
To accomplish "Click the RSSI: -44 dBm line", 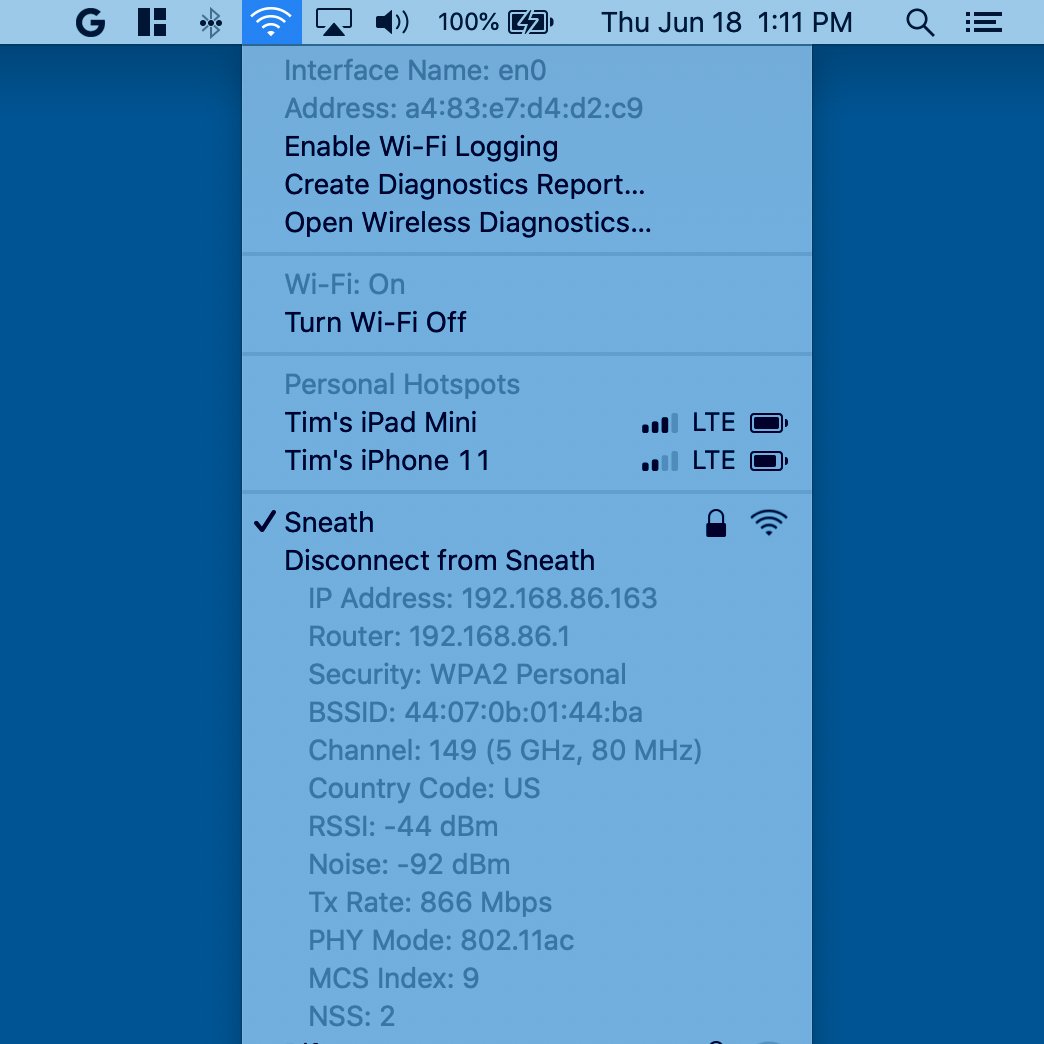I will (x=403, y=826).
